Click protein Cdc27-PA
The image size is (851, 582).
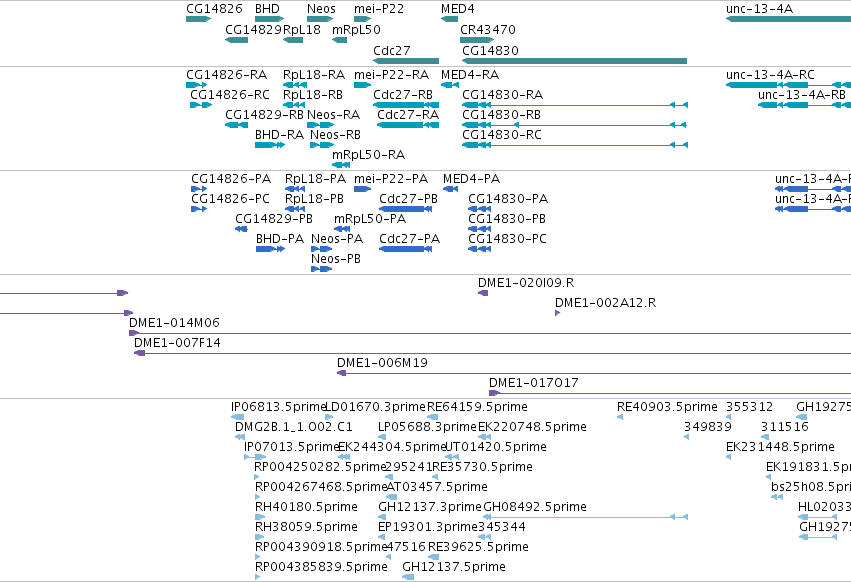(405, 249)
